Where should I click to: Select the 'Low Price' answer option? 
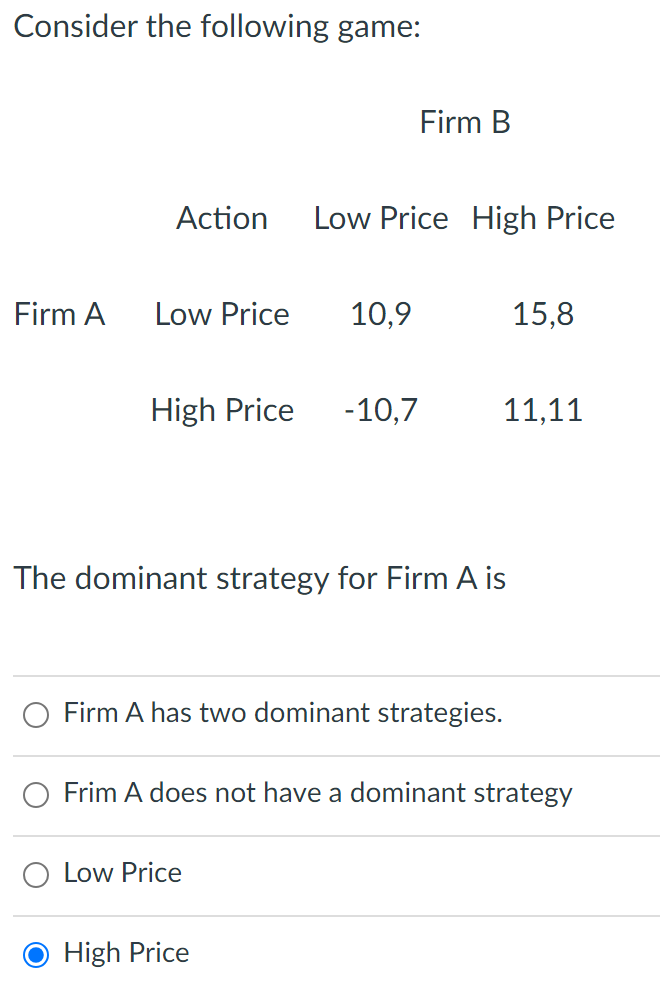36,874
